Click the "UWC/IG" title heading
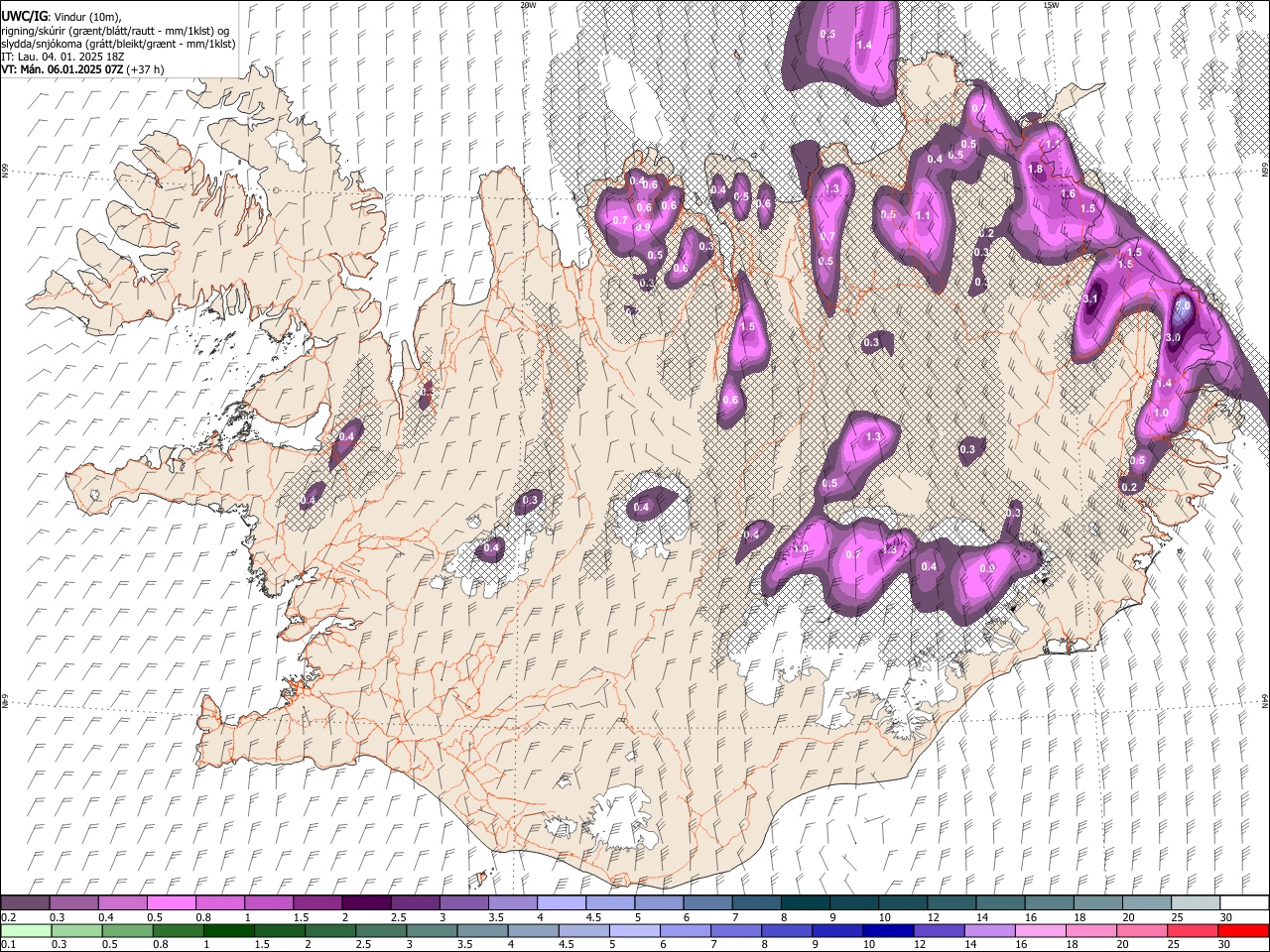Viewport: 1270px width, 952px height. click(23, 18)
